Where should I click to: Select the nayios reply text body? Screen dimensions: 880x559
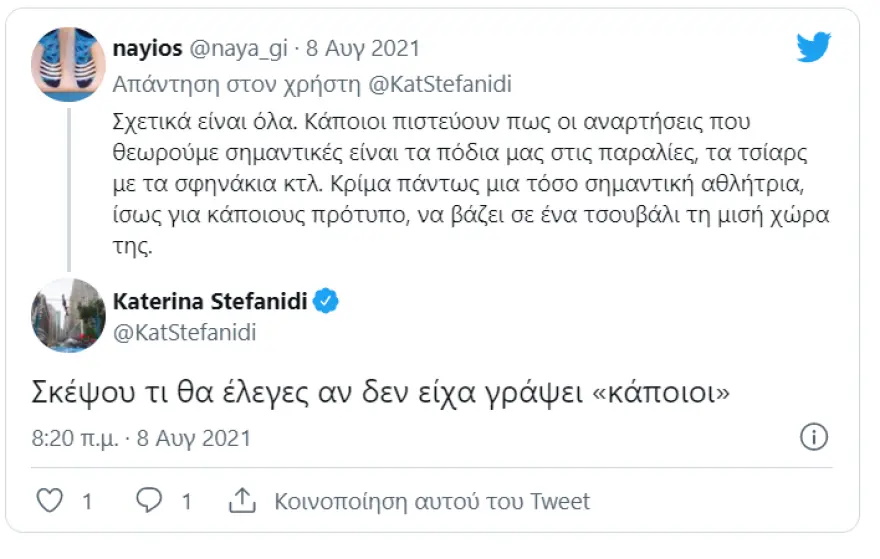471,184
